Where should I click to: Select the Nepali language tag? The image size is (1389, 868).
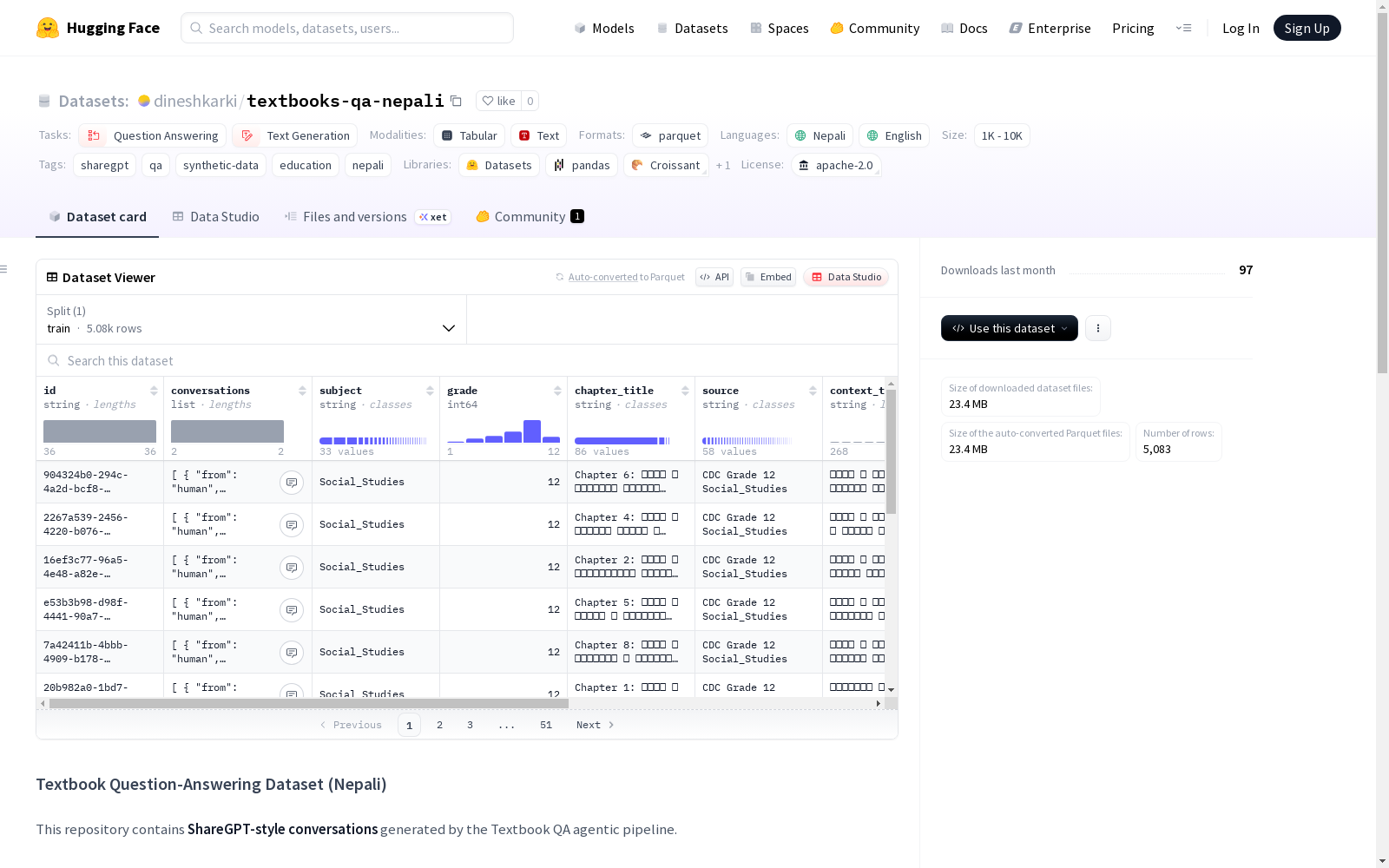click(x=820, y=135)
